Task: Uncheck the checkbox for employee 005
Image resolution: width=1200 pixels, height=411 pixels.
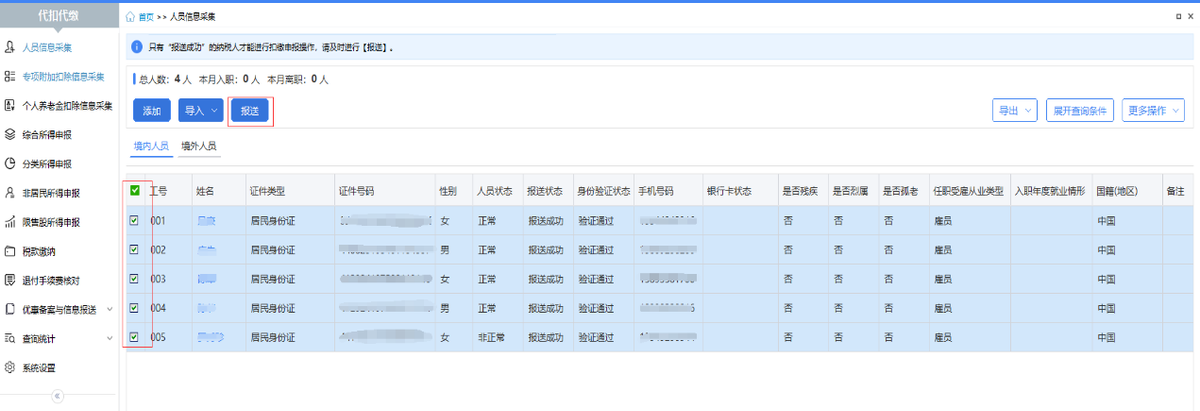Action: coord(134,337)
